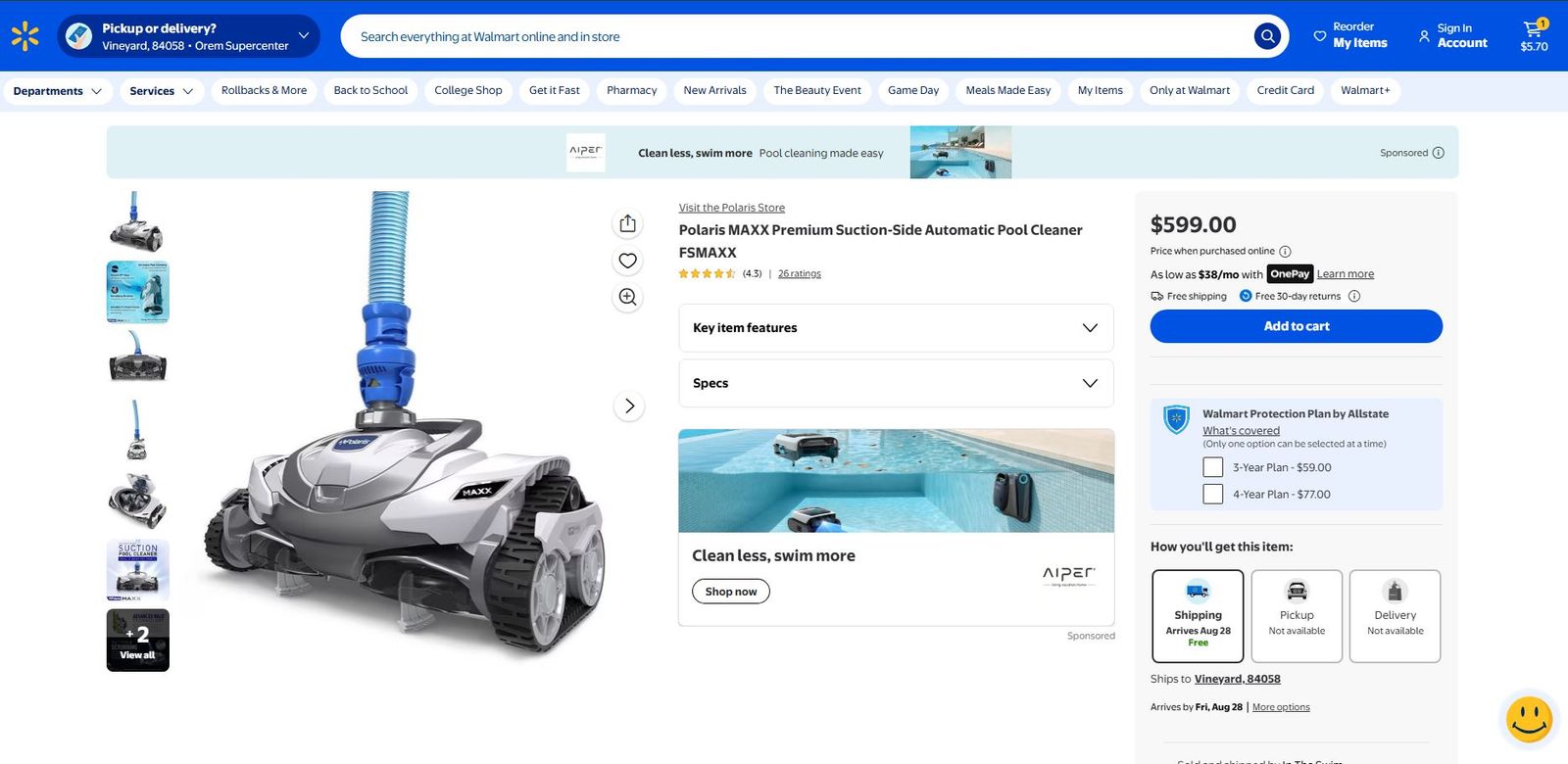Open the shopping cart icon
The width and height of the screenshot is (1568, 764).
(1534, 28)
